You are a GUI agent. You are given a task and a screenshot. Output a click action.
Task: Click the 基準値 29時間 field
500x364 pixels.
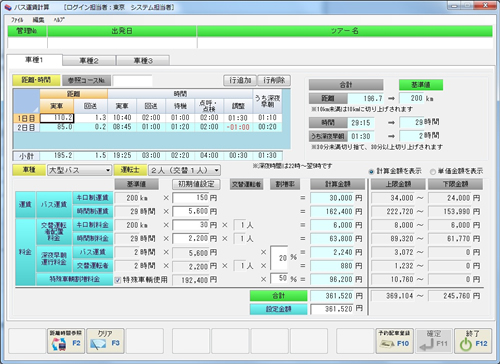[x=412, y=122]
